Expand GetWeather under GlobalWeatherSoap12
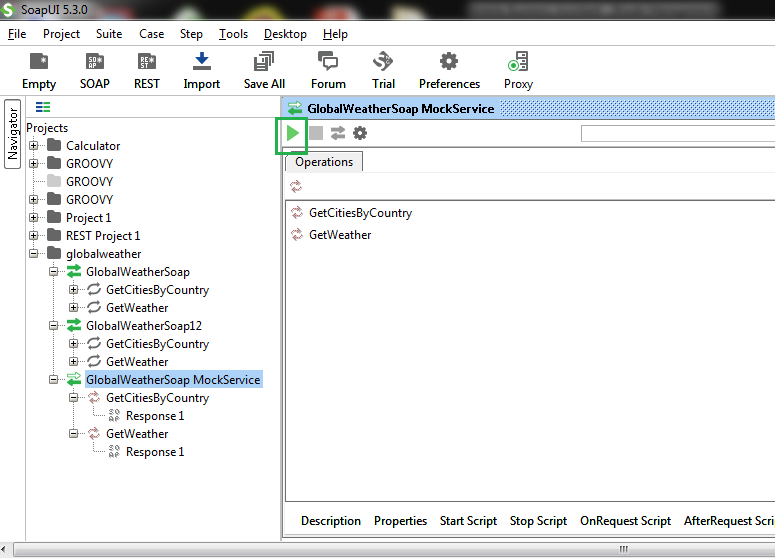 coord(74,361)
